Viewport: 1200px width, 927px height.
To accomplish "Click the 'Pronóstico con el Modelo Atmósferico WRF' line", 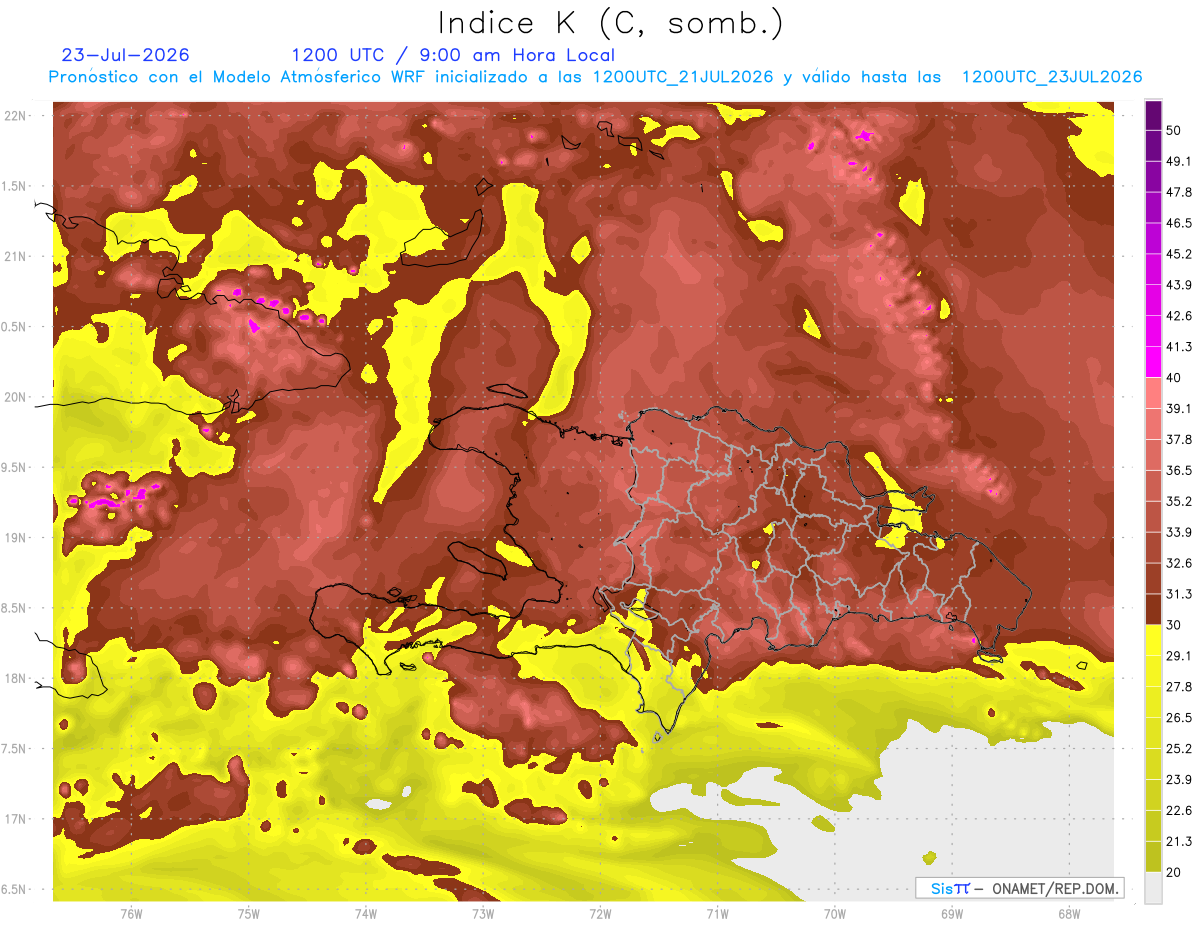I will (595, 77).
